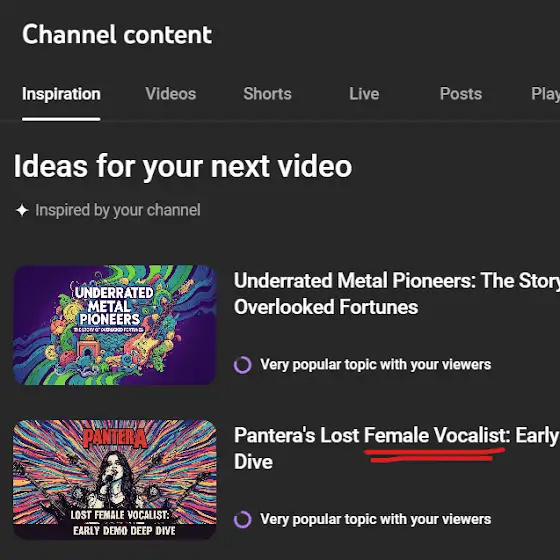Click the Inspired by your channel label
The width and height of the screenshot is (560, 560).
(118, 210)
